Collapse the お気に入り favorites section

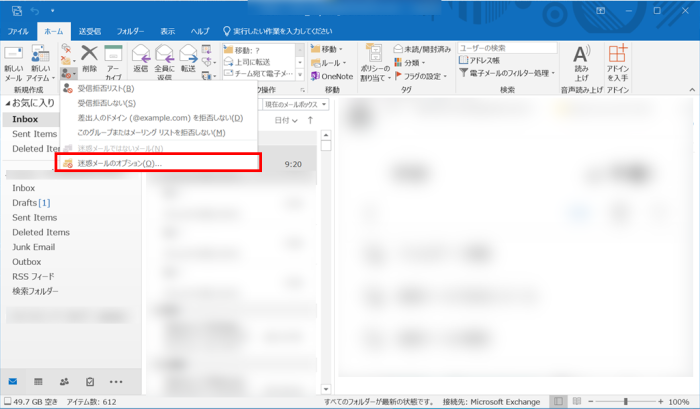[x=6, y=103]
